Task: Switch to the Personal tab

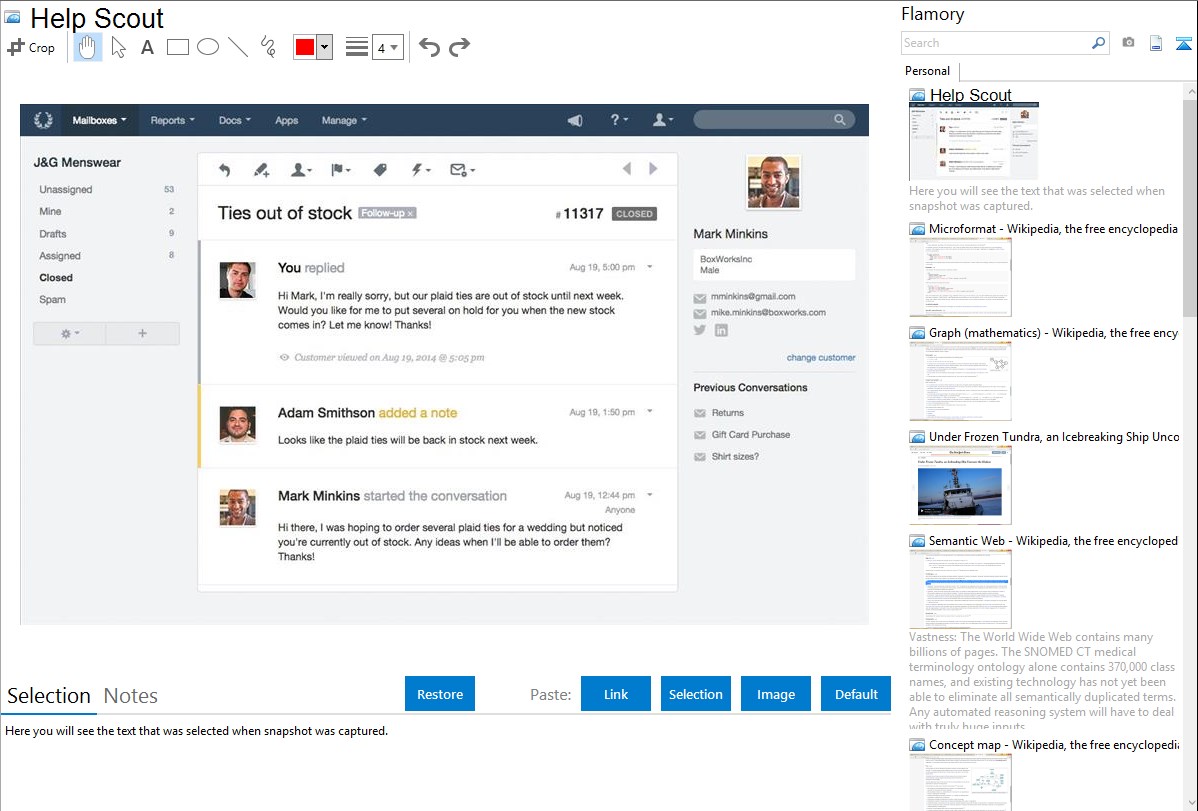Action: pos(928,71)
